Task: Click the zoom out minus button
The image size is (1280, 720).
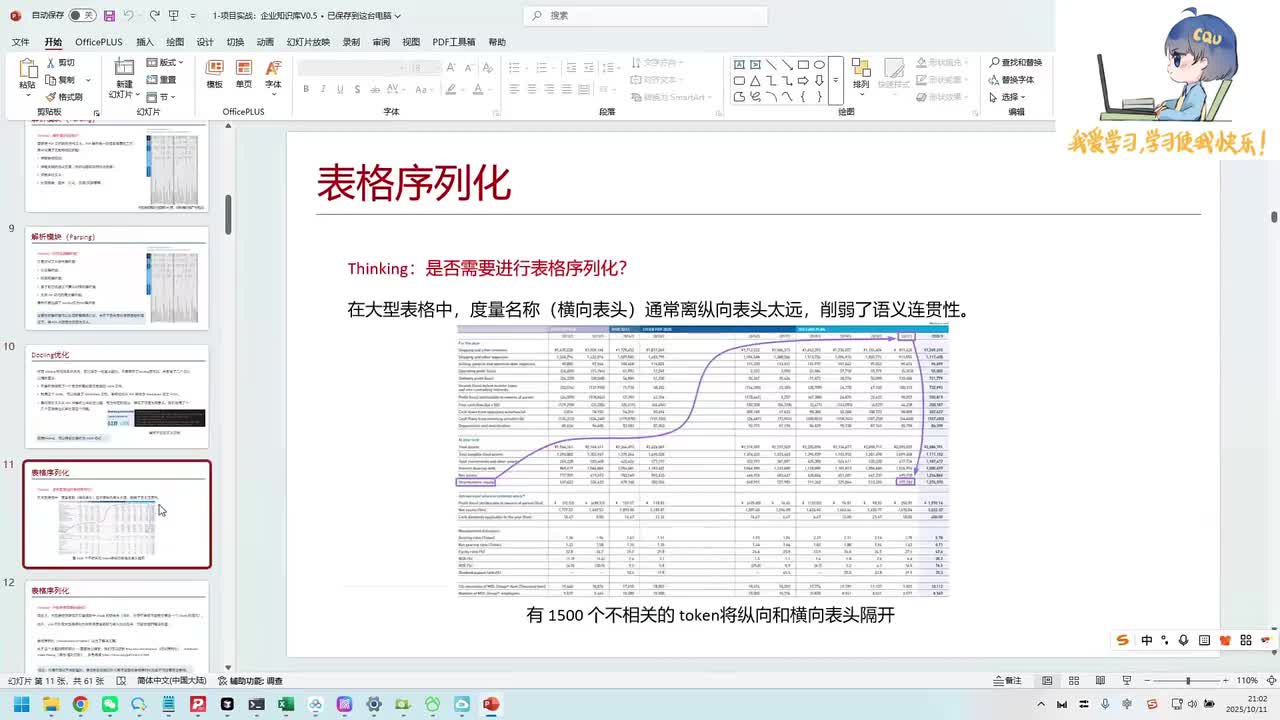Action: point(1148,681)
